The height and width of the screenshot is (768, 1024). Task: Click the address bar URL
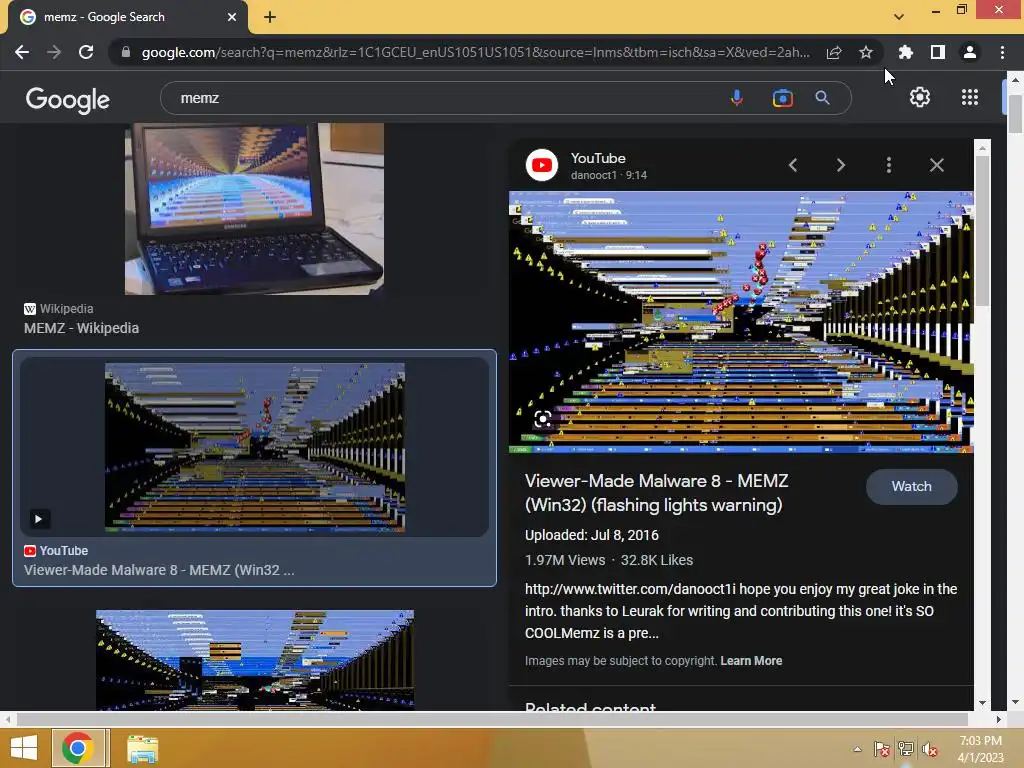475,52
